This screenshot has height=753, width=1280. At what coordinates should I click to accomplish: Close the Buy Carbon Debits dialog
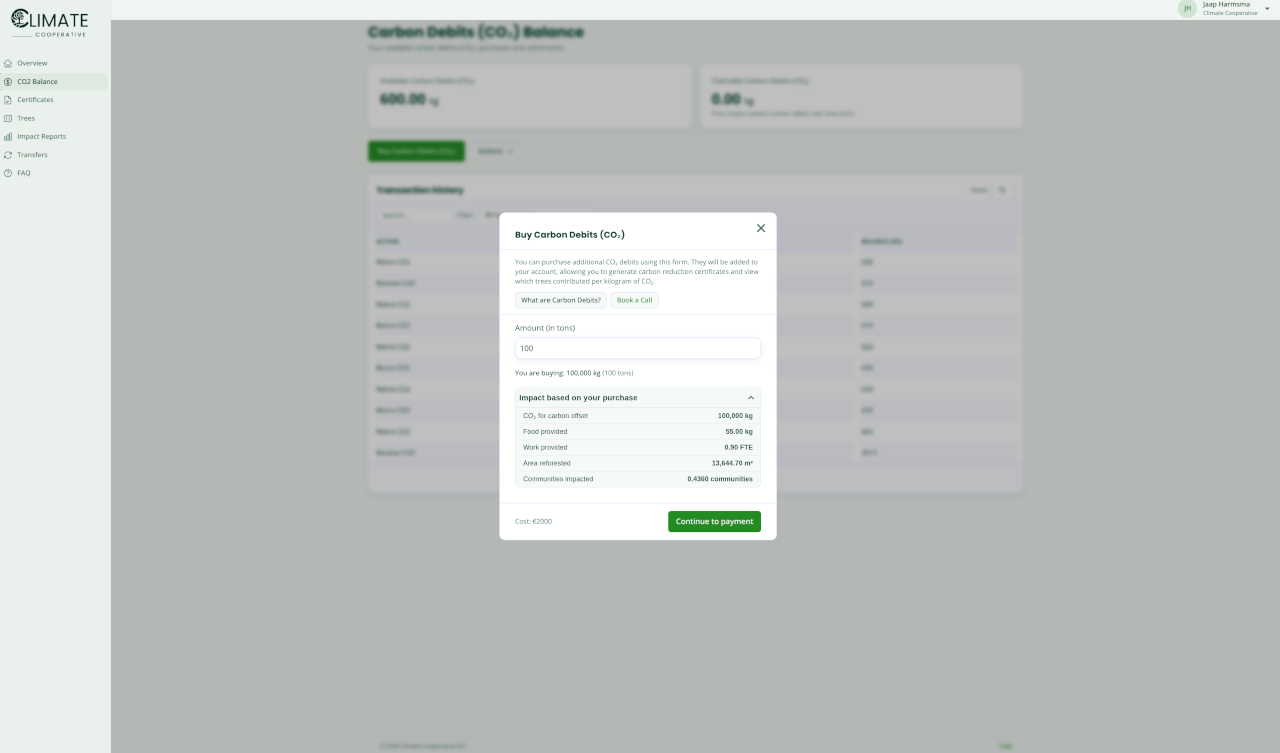tap(760, 228)
